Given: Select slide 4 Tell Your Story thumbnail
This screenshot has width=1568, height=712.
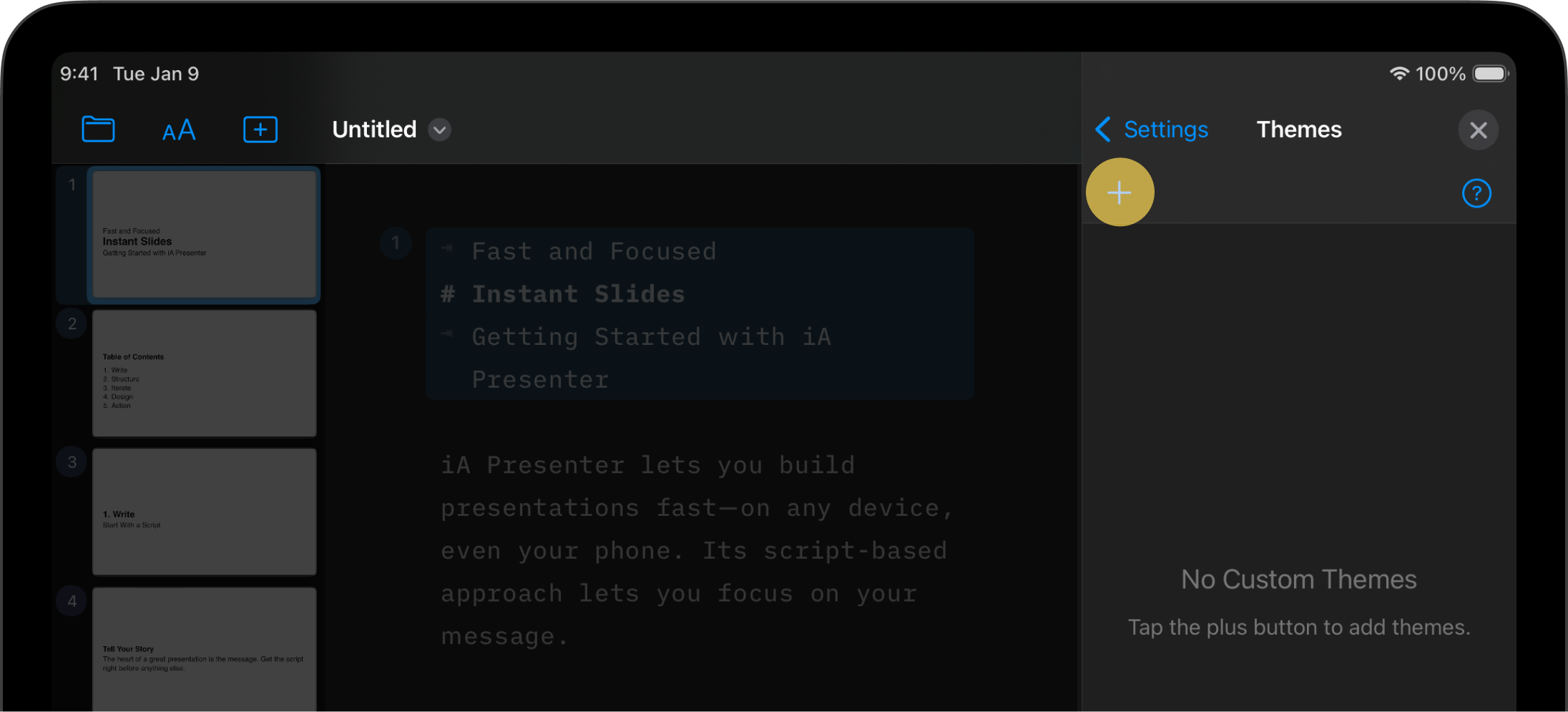Looking at the screenshot, I should click(x=204, y=648).
